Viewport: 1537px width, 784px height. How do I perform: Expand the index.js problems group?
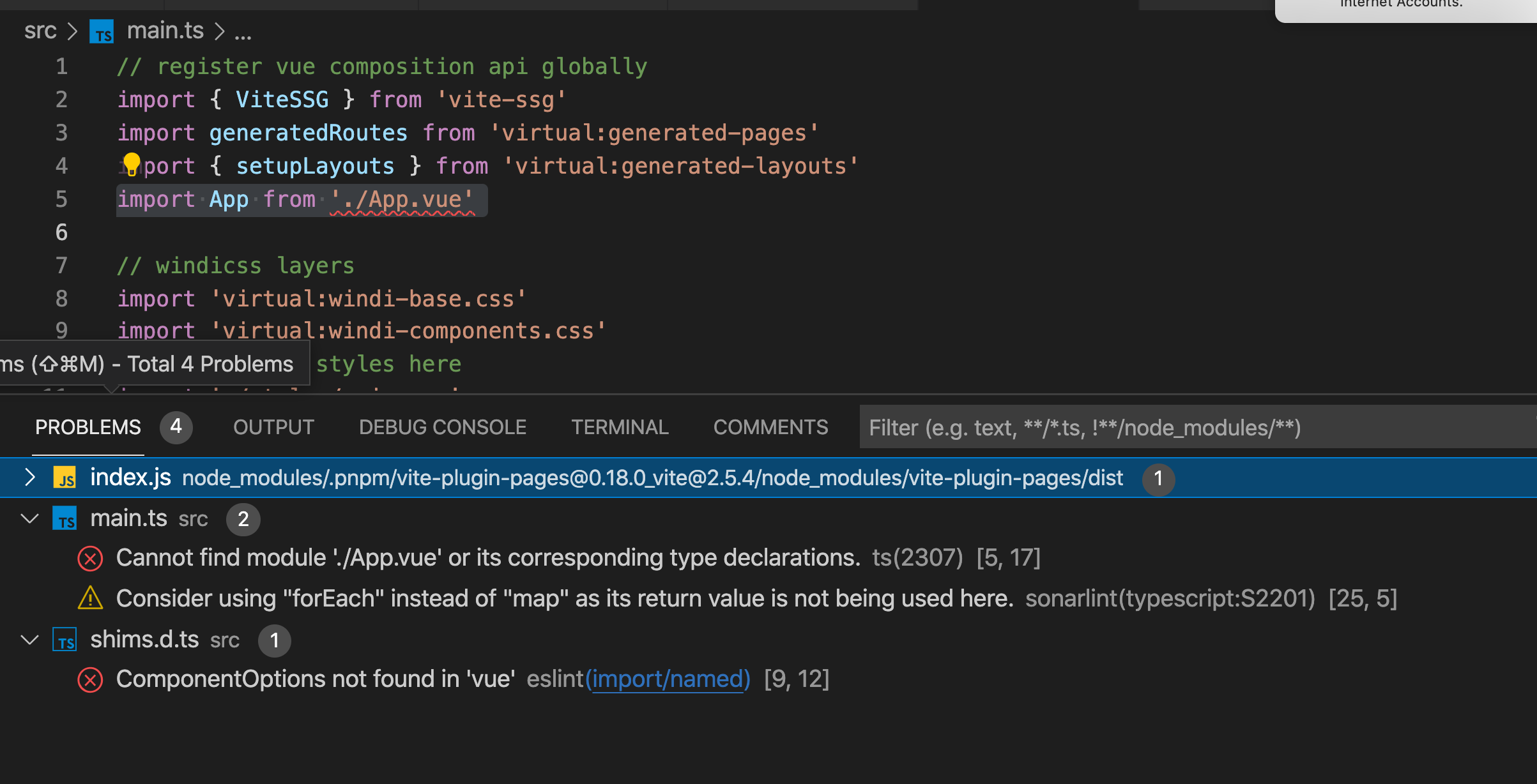coord(29,478)
